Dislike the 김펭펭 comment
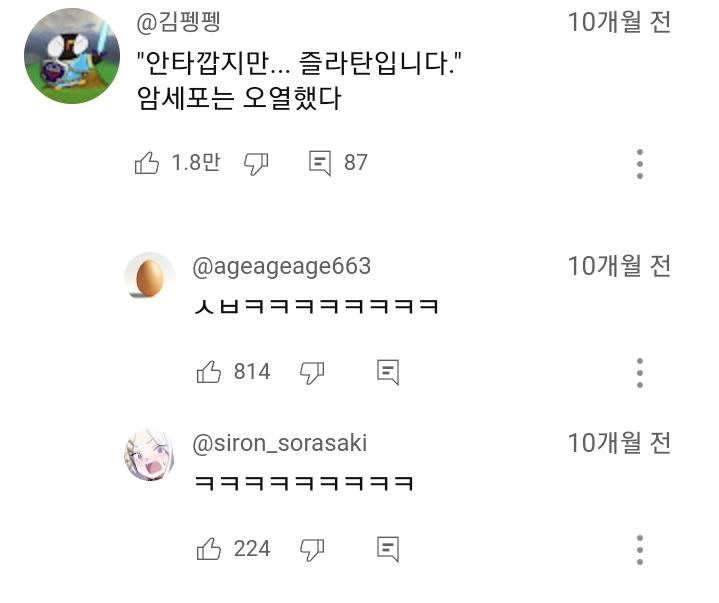Viewport: 719px width, 603px height. click(257, 163)
